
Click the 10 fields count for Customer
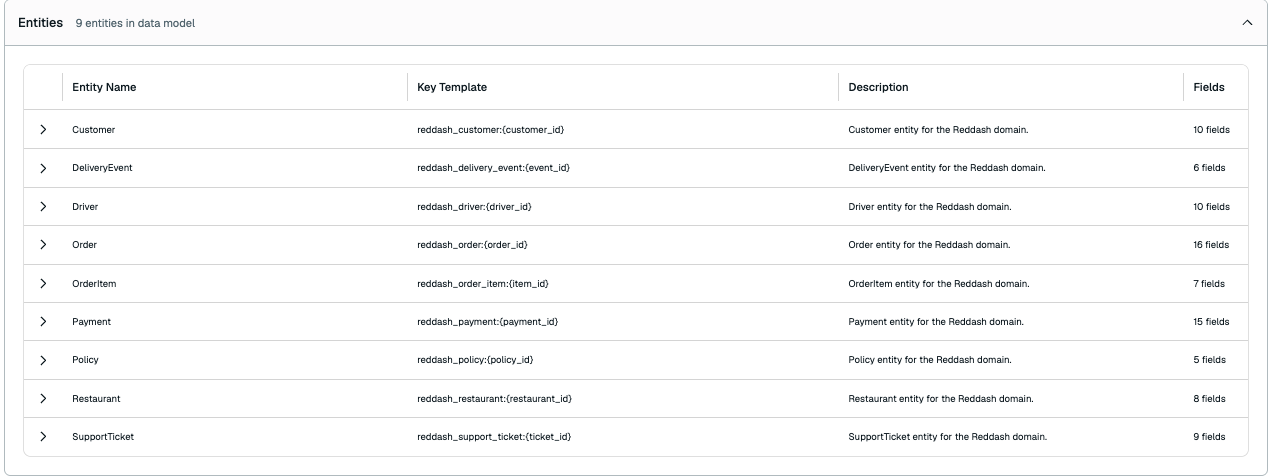(1211, 130)
